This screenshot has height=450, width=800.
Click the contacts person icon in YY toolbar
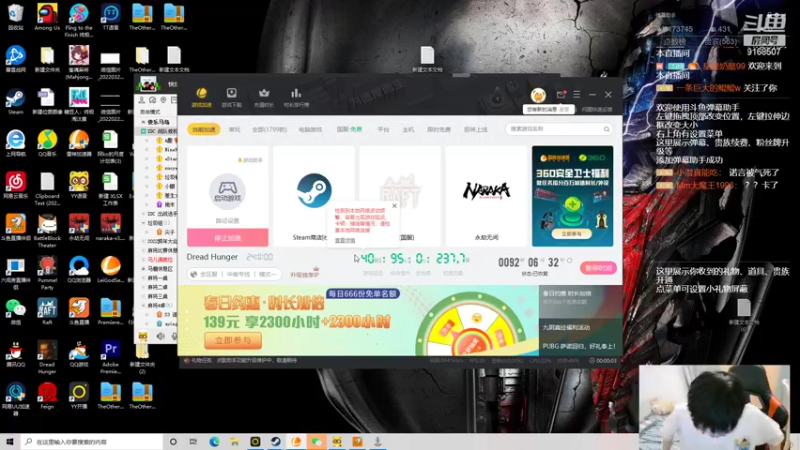[x=142, y=100]
